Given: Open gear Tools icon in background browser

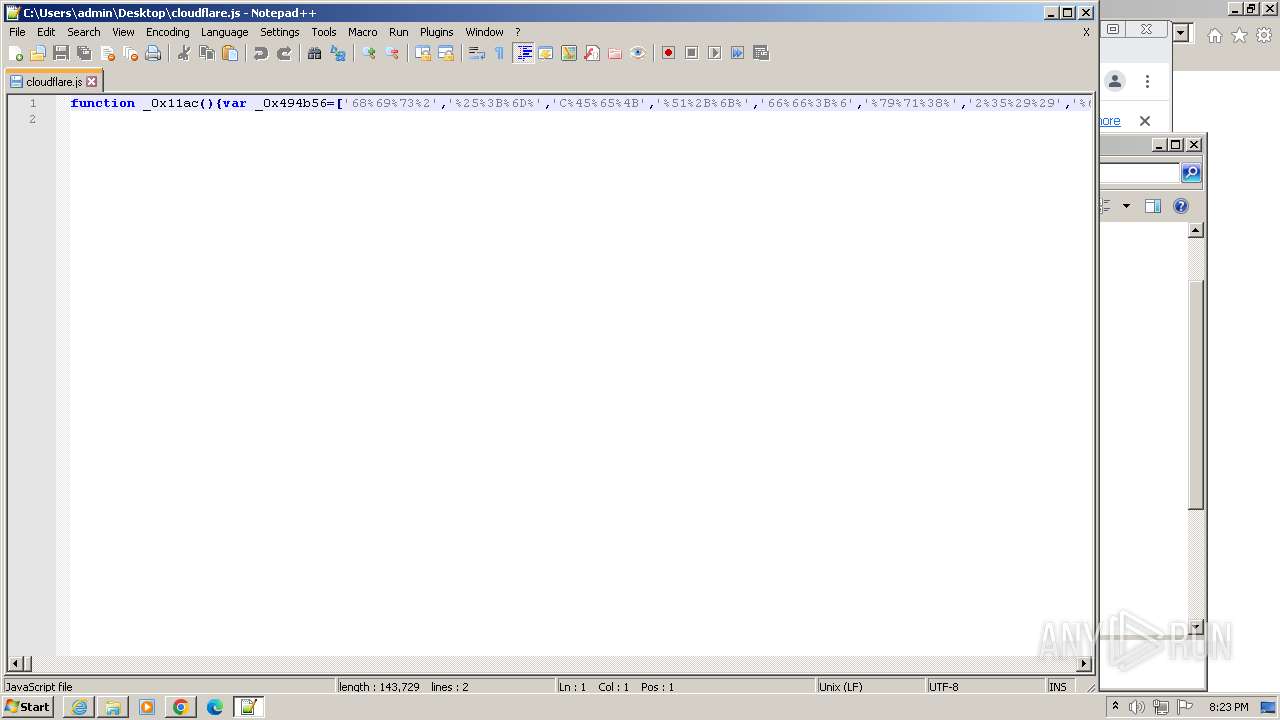Looking at the screenshot, I should click(1264, 35).
